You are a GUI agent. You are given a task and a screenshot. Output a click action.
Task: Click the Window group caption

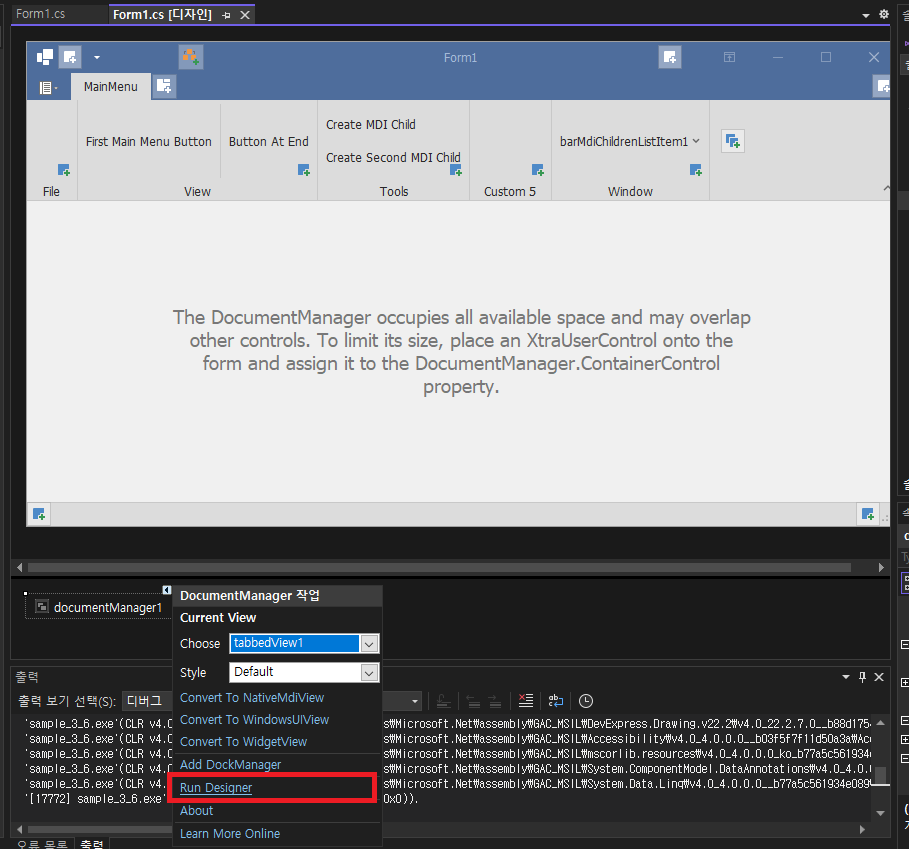click(630, 191)
